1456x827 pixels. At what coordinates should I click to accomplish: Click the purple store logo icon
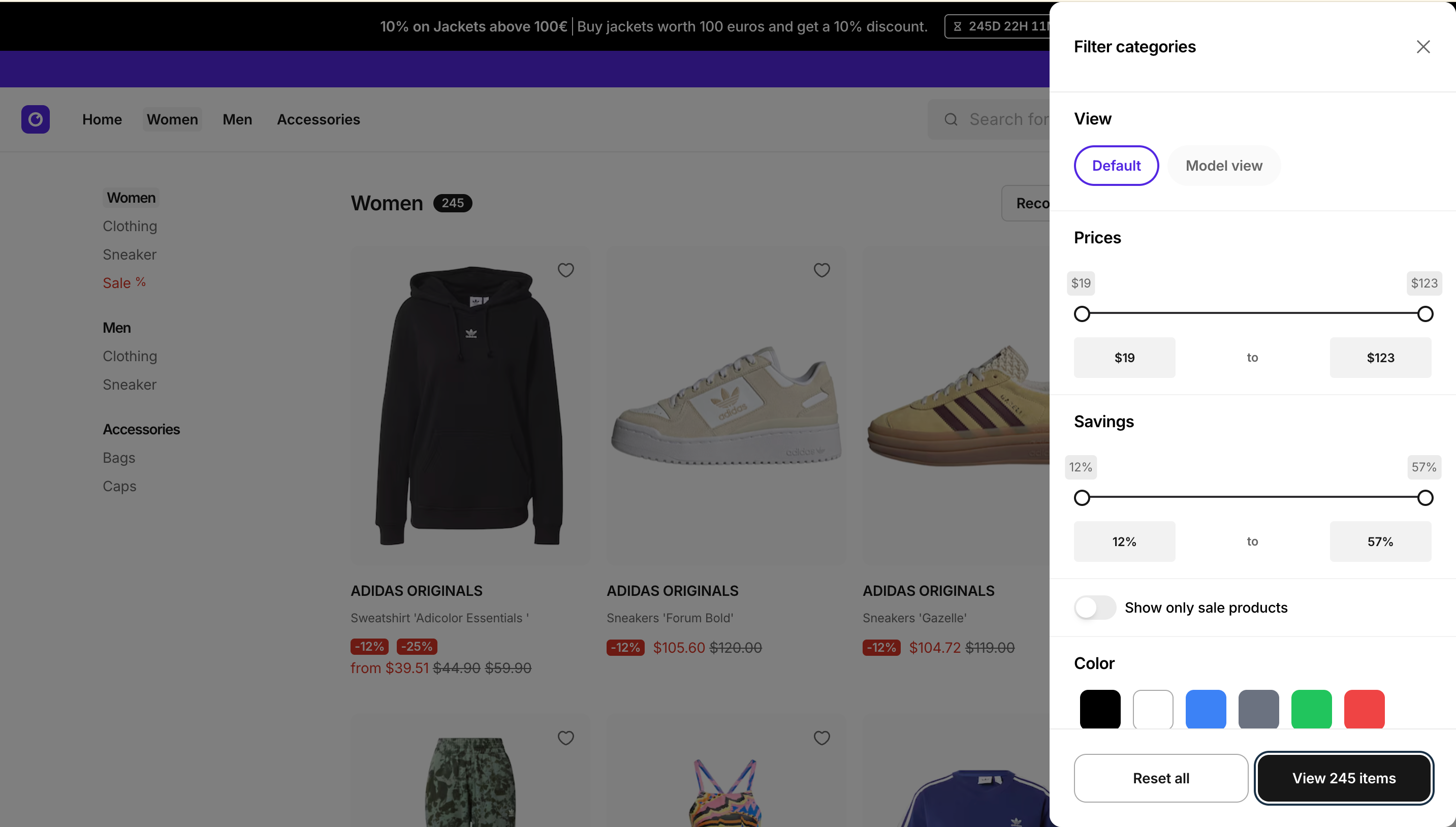click(35, 119)
